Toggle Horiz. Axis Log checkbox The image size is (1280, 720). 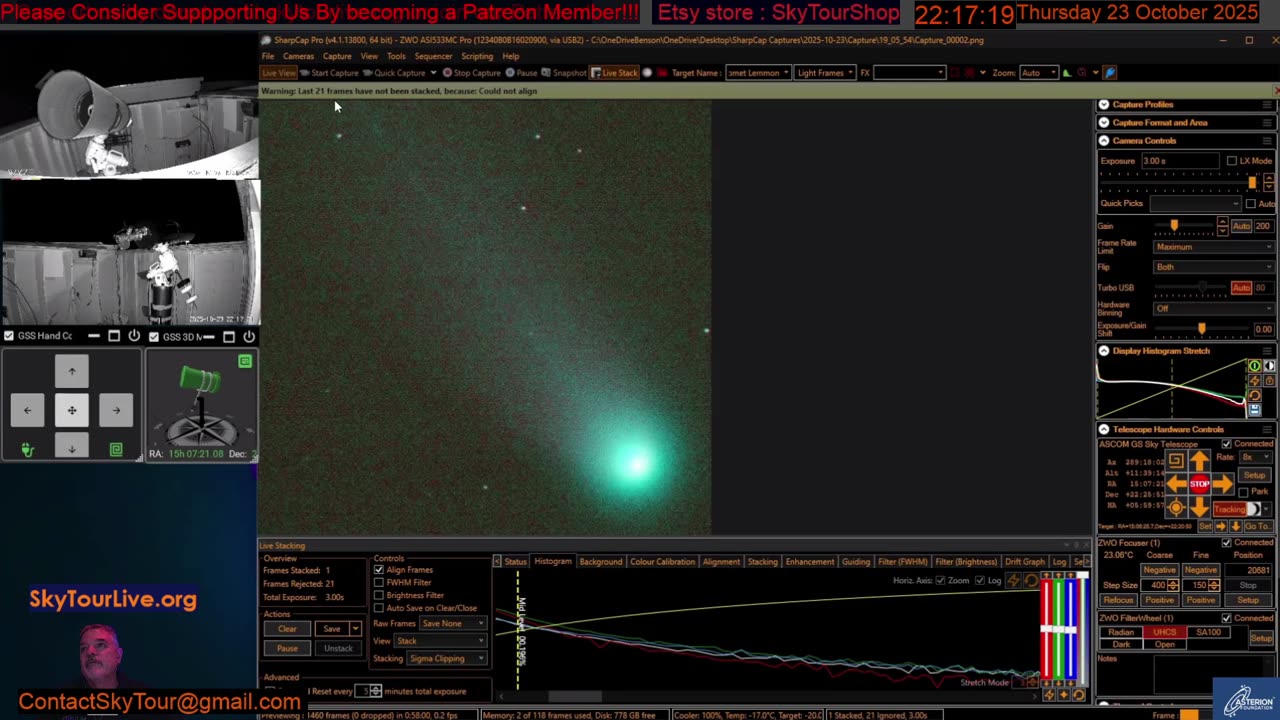pos(979,581)
